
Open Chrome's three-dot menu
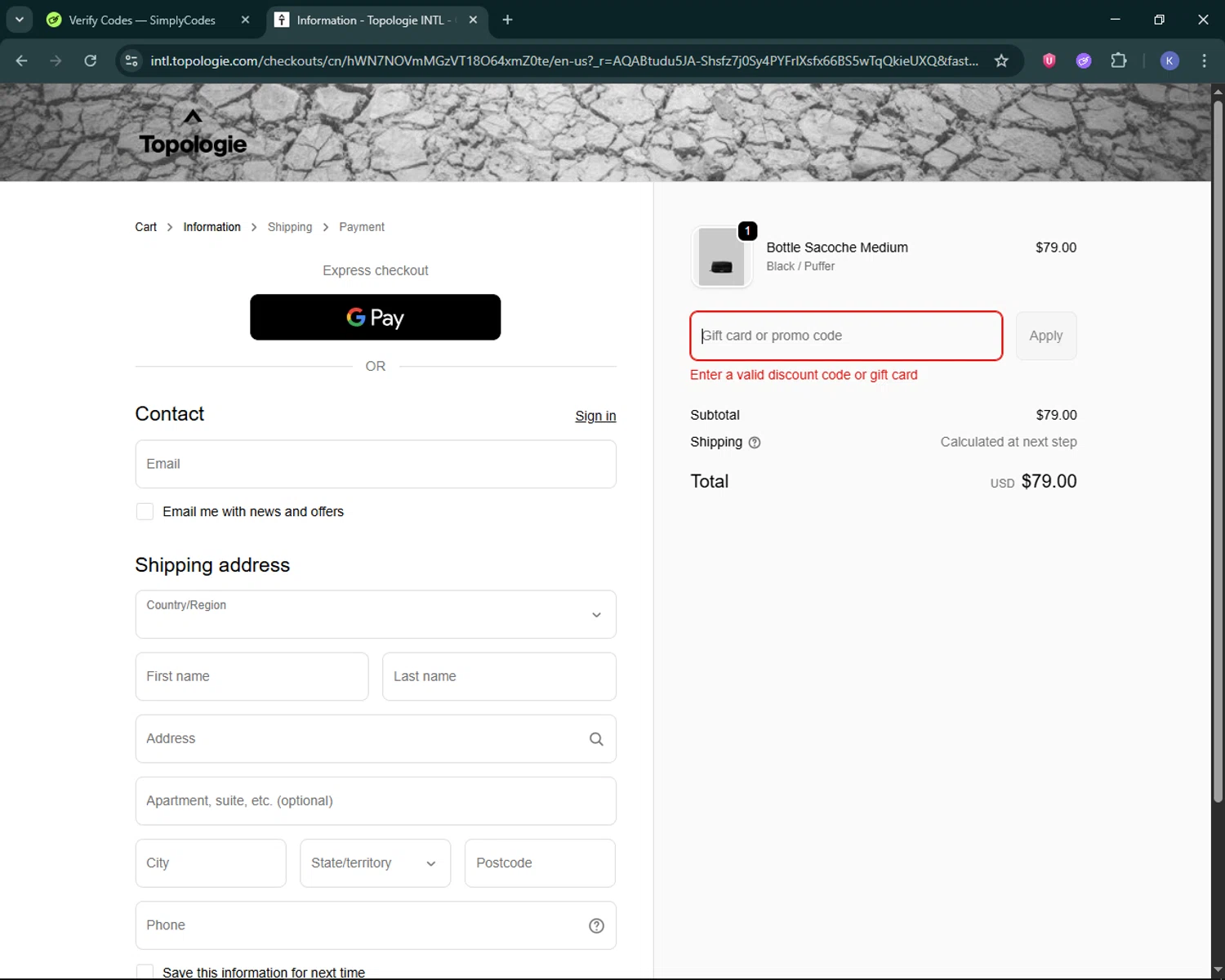1204,60
